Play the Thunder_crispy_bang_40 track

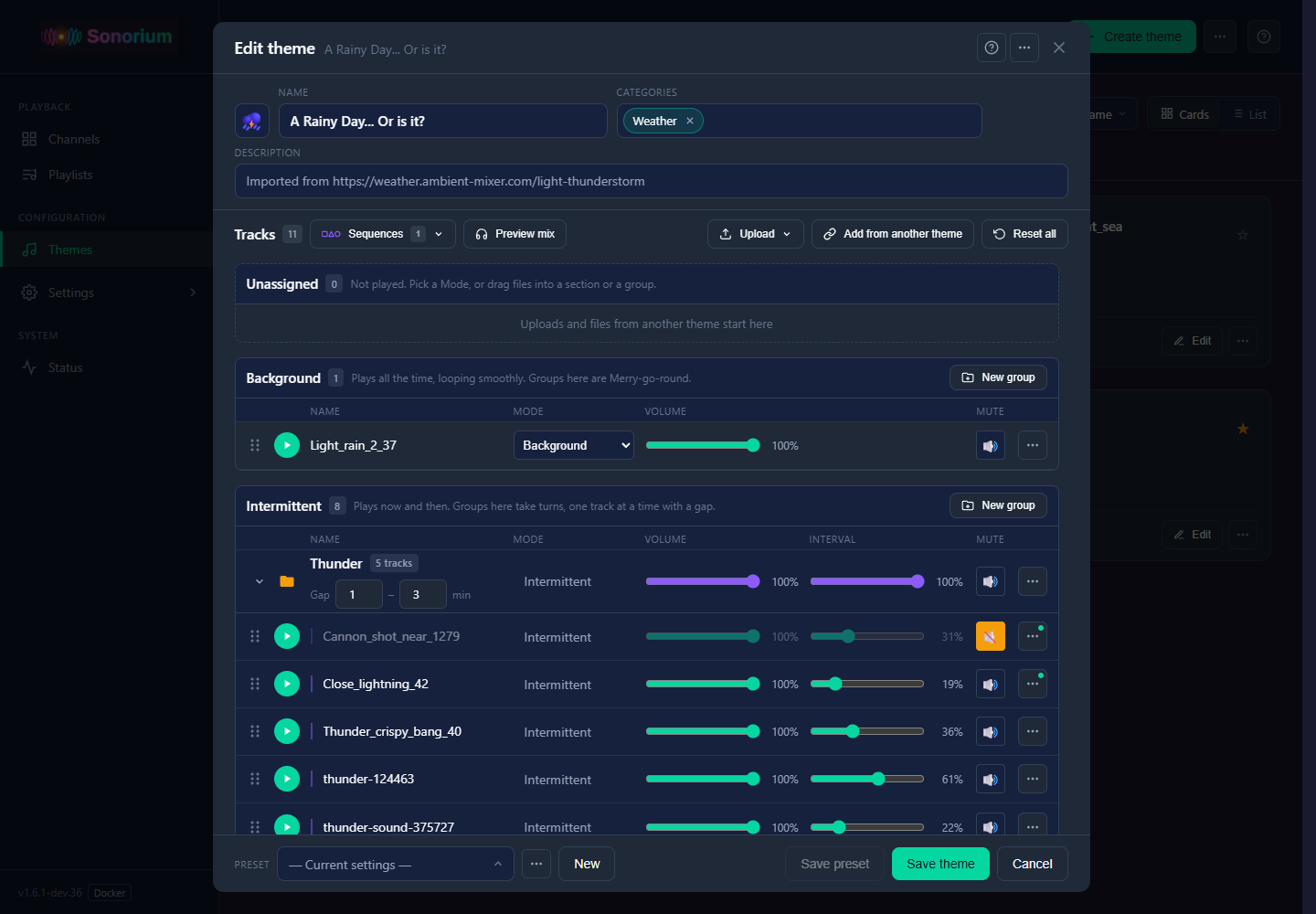click(x=287, y=731)
